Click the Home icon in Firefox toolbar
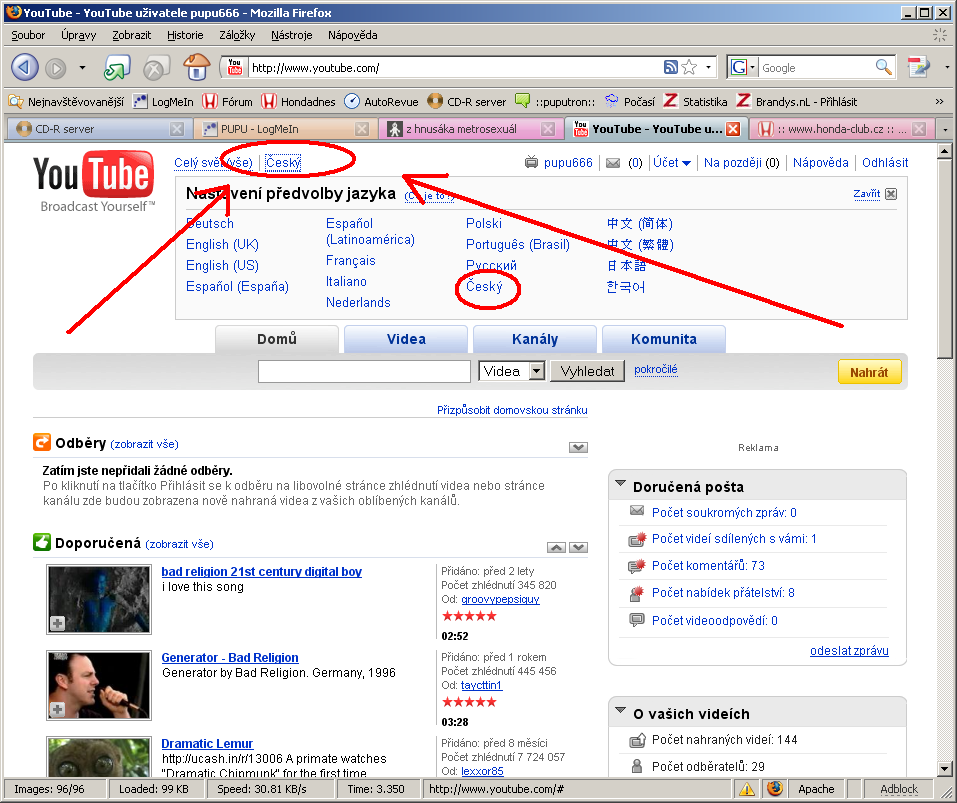 point(197,67)
